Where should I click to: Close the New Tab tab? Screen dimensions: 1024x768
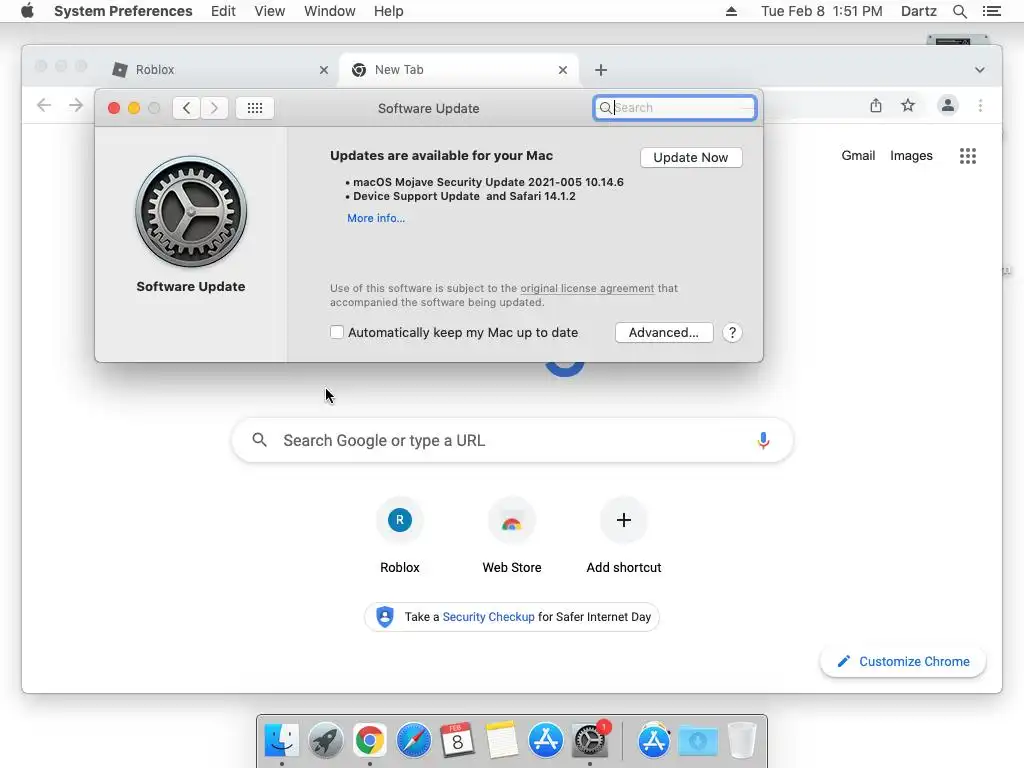562,70
